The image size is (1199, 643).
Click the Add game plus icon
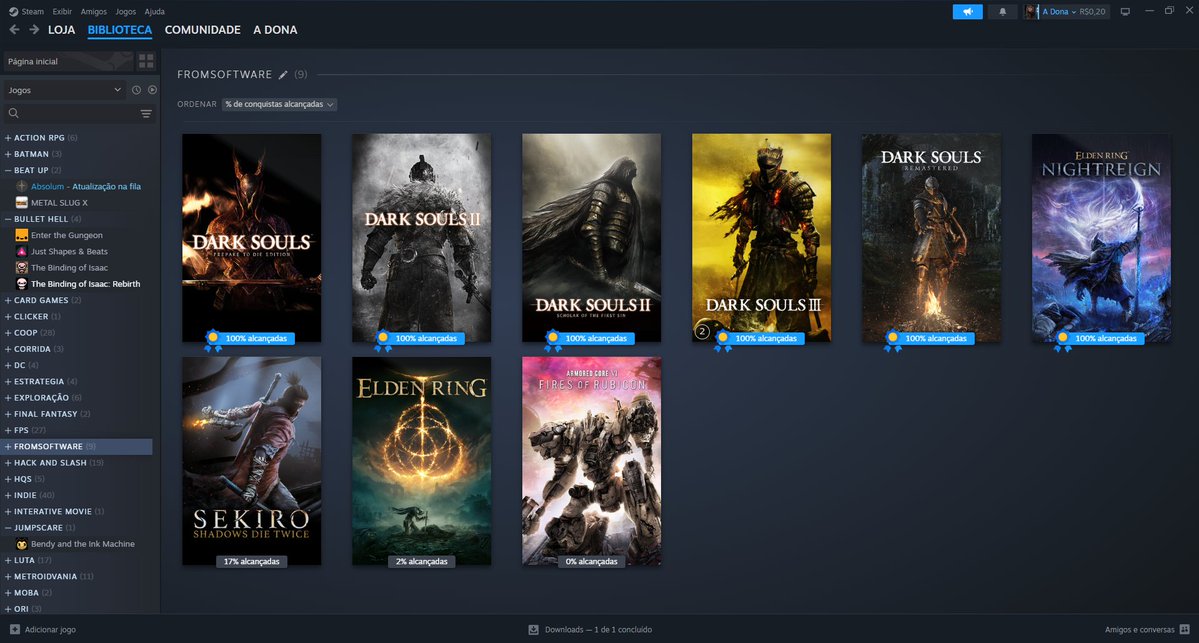click(x=15, y=629)
